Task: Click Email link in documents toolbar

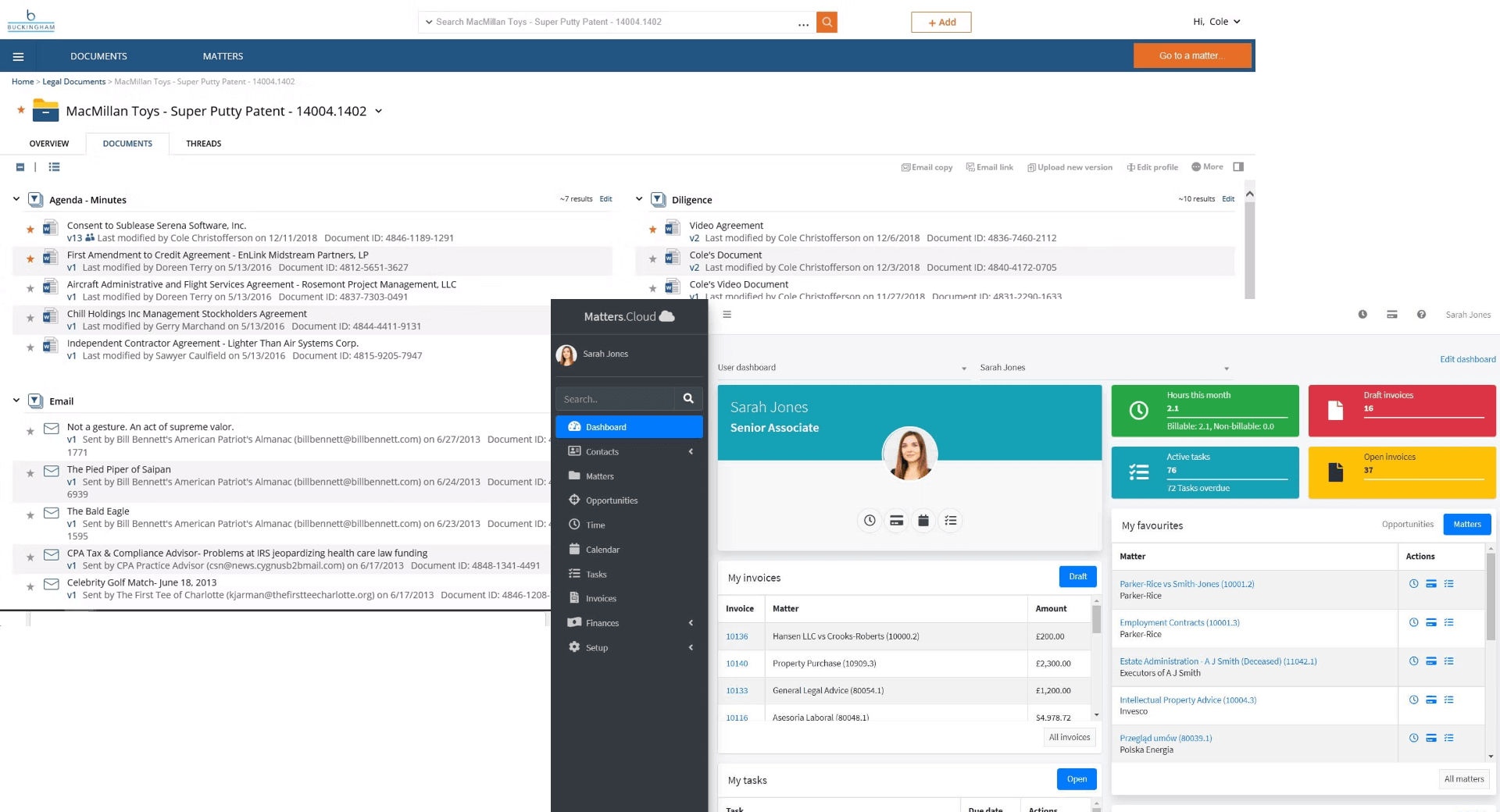Action: (989, 167)
